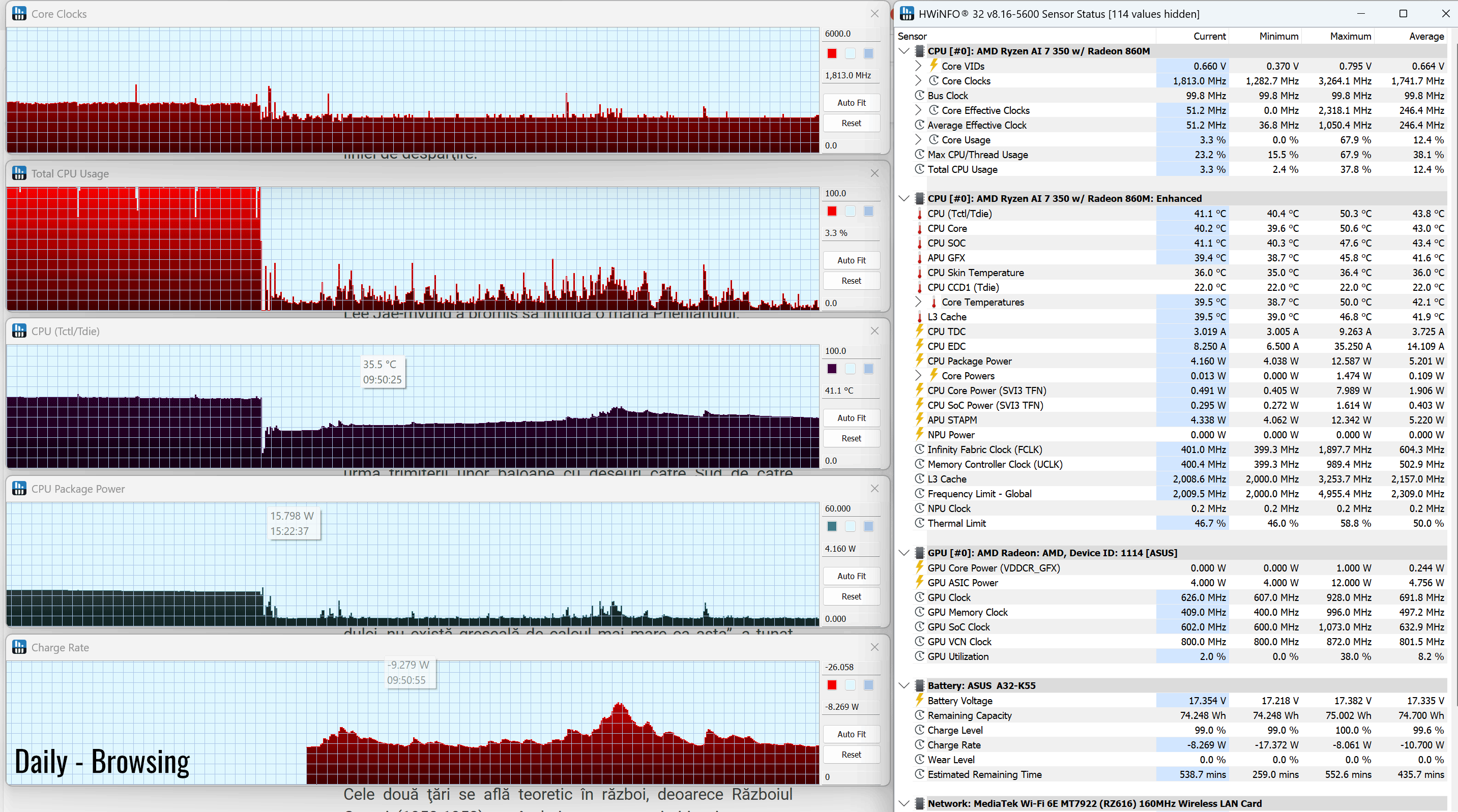Expand the Core VIDs row
This screenshot has width=1458, height=812.
point(918,66)
